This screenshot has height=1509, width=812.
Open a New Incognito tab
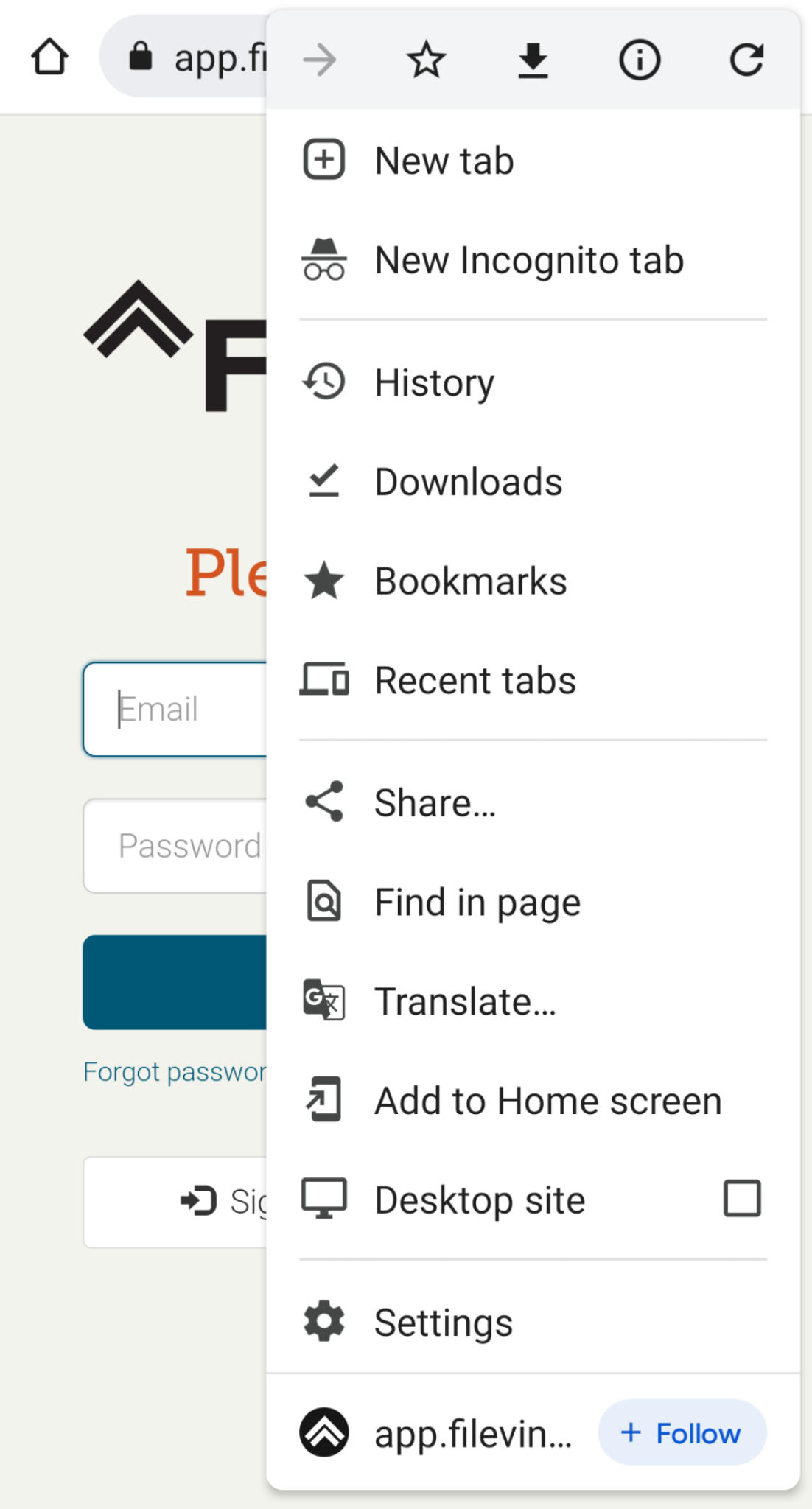[x=528, y=260]
